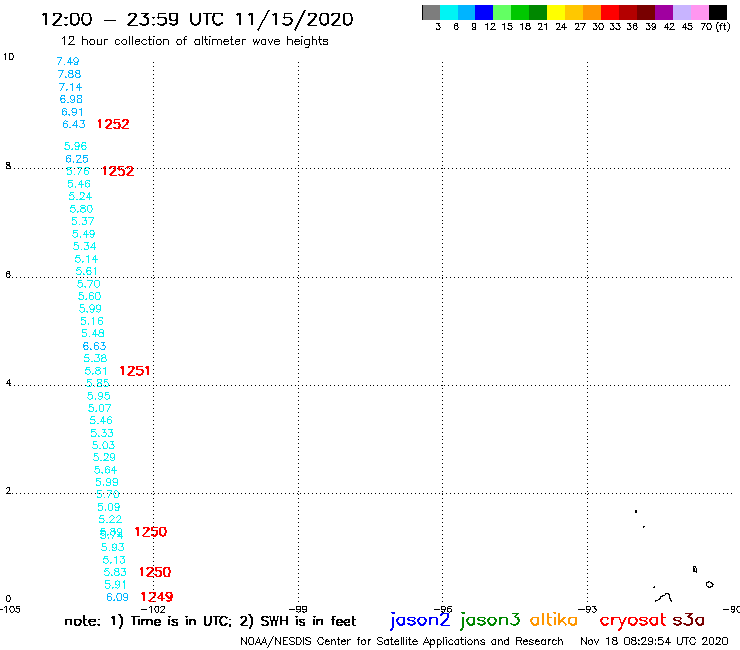This screenshot has width=740, height=650.
Task: Click the -102 longitude axis label
Action: click(153, 609)
